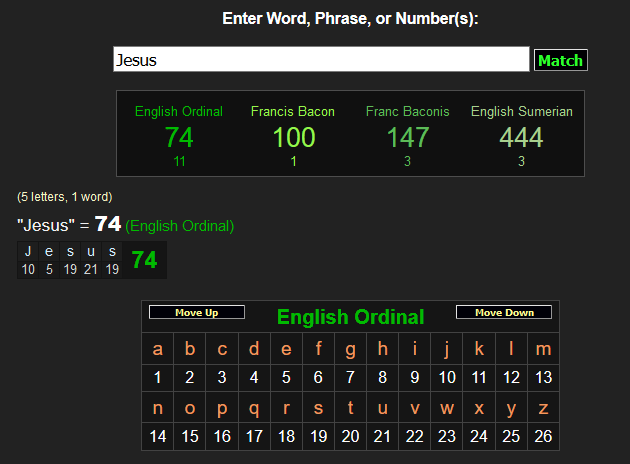Click letter 'n' in cipher chart
The height and width of the screenshot is (464, 630).
[158, 408]
